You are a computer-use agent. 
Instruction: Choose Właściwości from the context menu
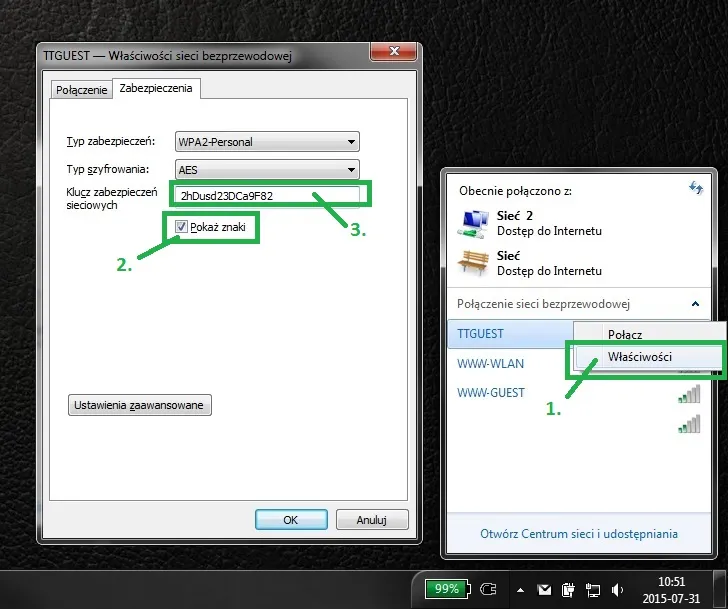coord(650,356)
